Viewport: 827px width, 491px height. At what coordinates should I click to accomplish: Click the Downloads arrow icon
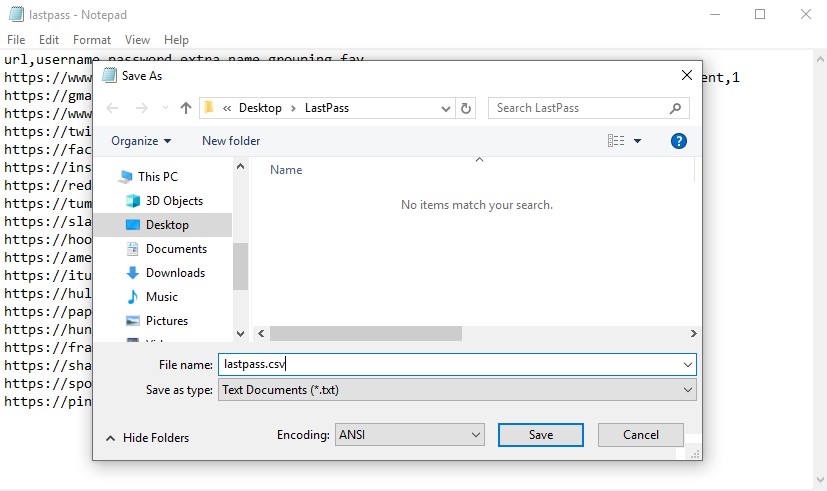[132, 273]
